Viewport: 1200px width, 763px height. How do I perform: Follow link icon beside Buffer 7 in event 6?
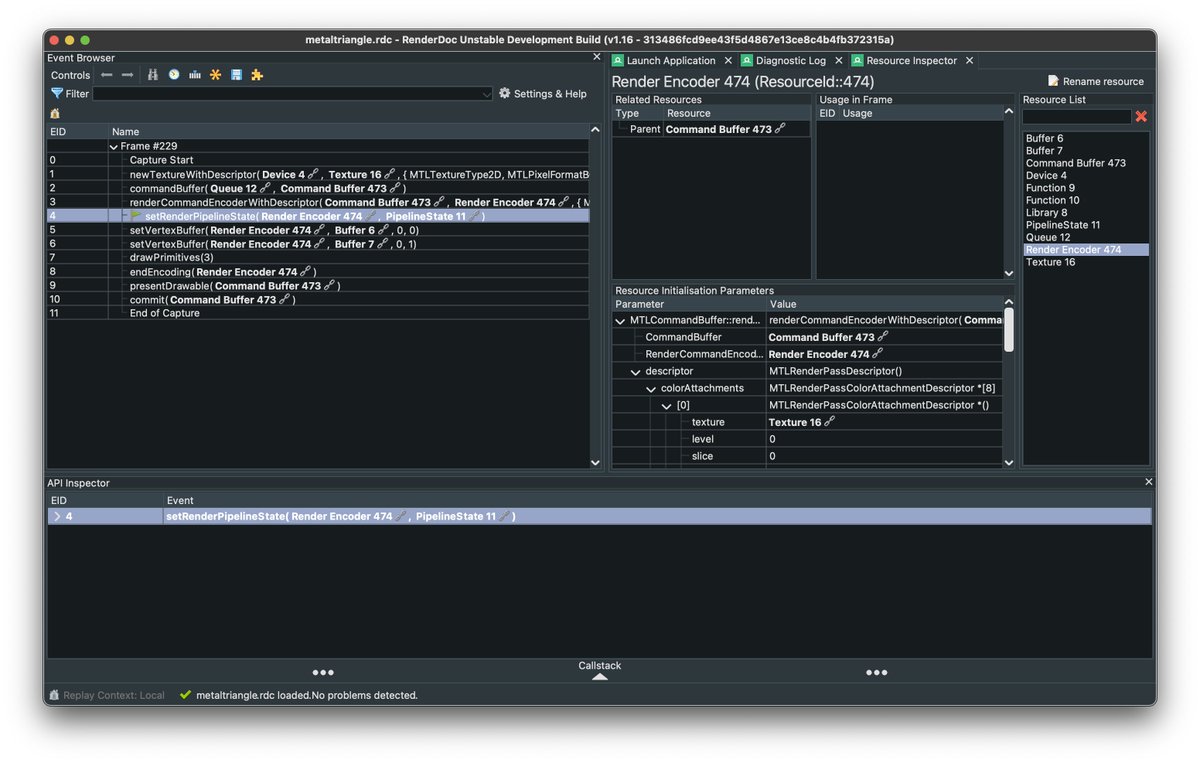pyautogui.click(x=382, y=244)
